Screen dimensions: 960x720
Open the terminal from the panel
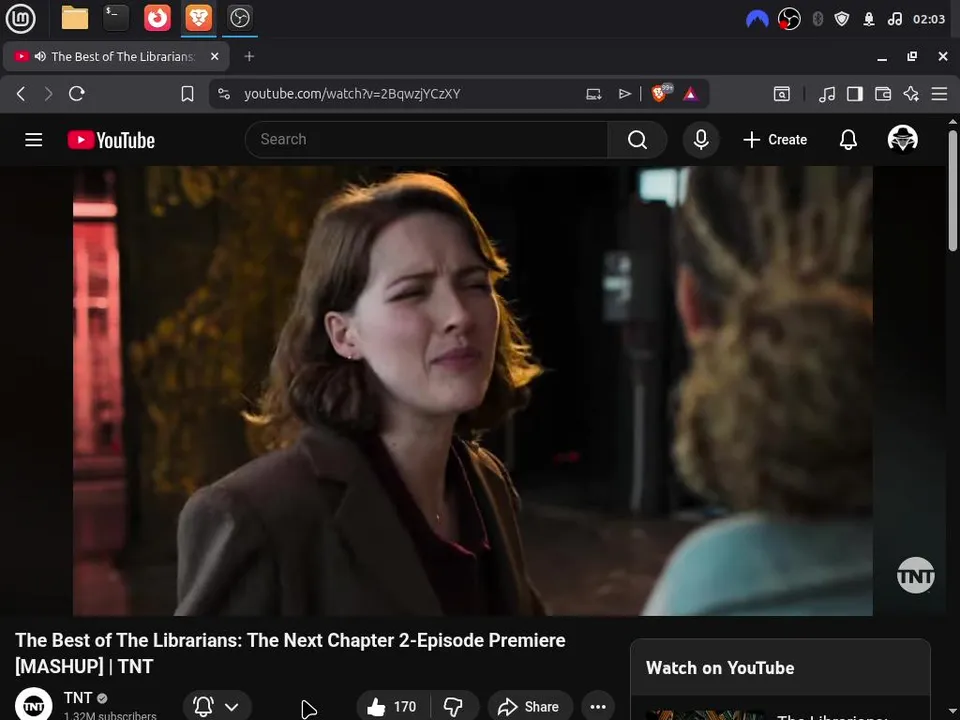[x=116, y=18]
